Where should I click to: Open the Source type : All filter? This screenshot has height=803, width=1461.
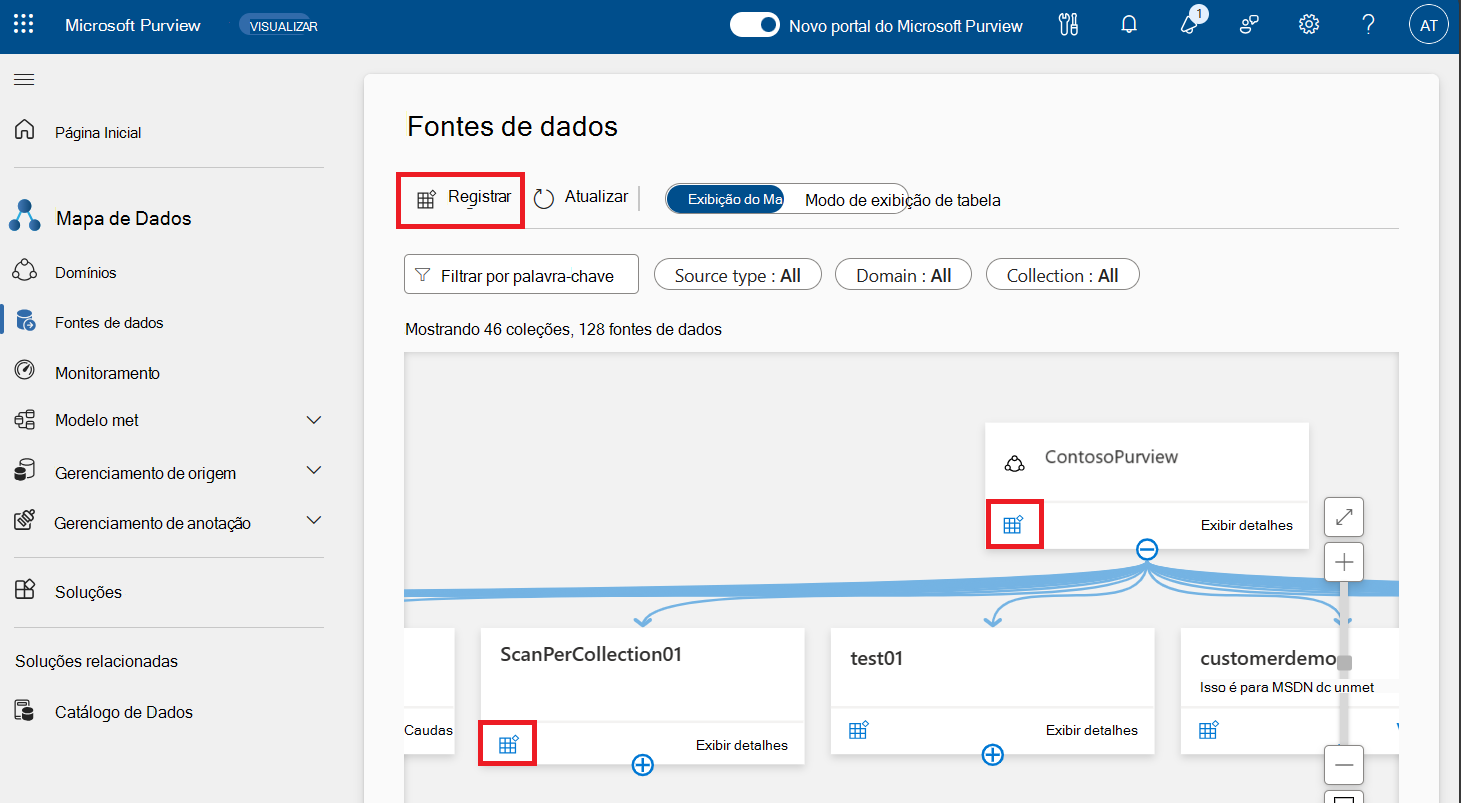pos(738,275)
